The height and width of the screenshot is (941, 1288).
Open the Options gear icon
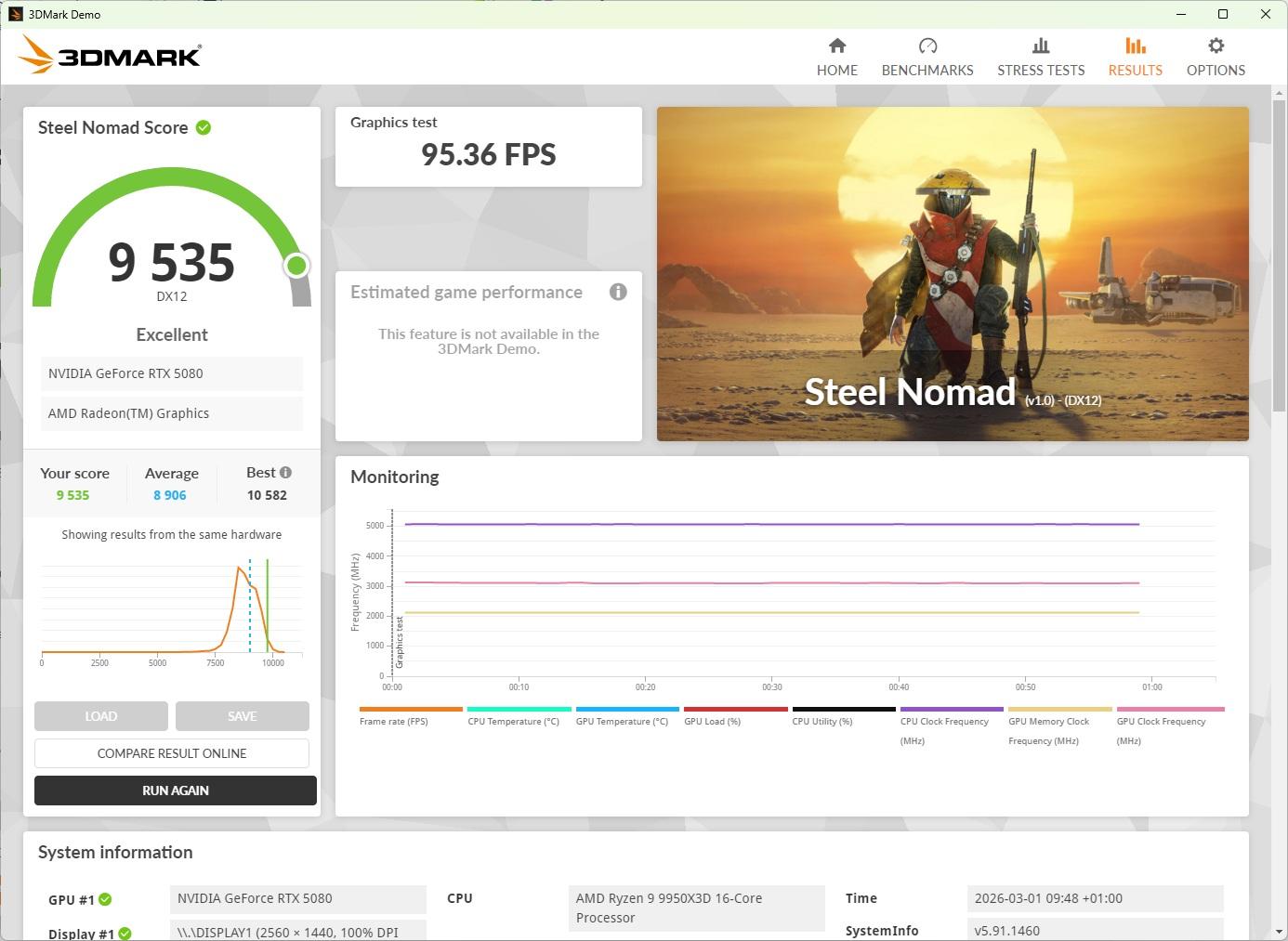coord(1215,46)
